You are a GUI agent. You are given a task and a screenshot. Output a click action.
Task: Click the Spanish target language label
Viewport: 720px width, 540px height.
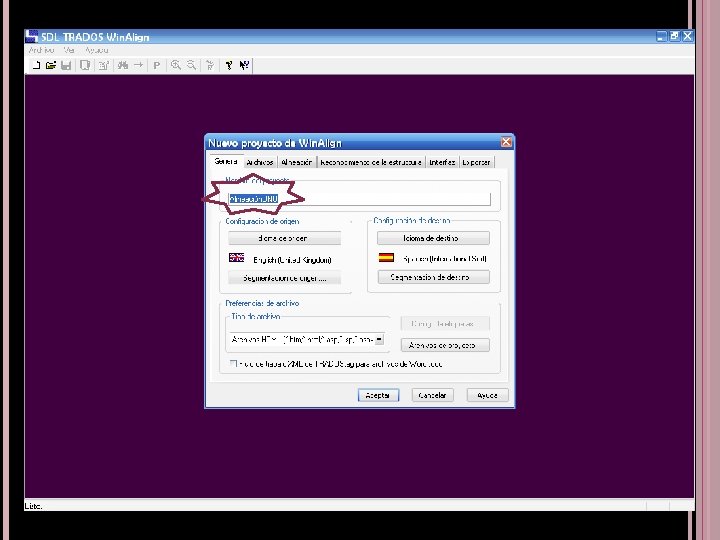tap(444, 259)
